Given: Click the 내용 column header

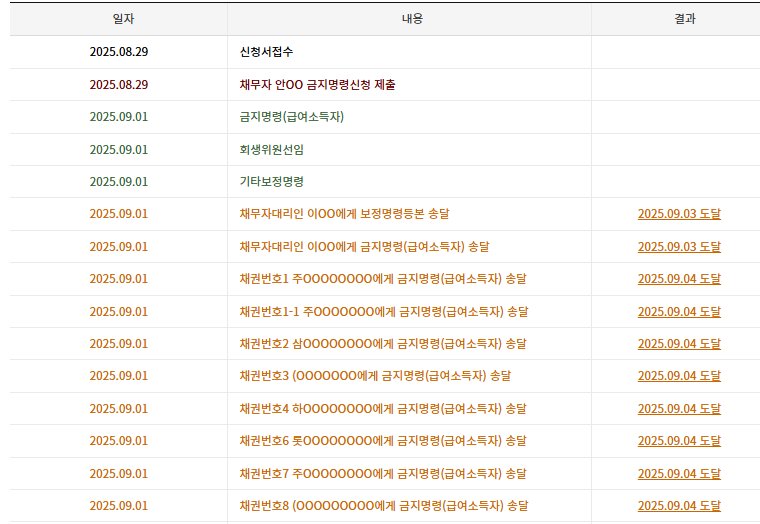Looking at the screenshot, I should [x=412, y=19].
